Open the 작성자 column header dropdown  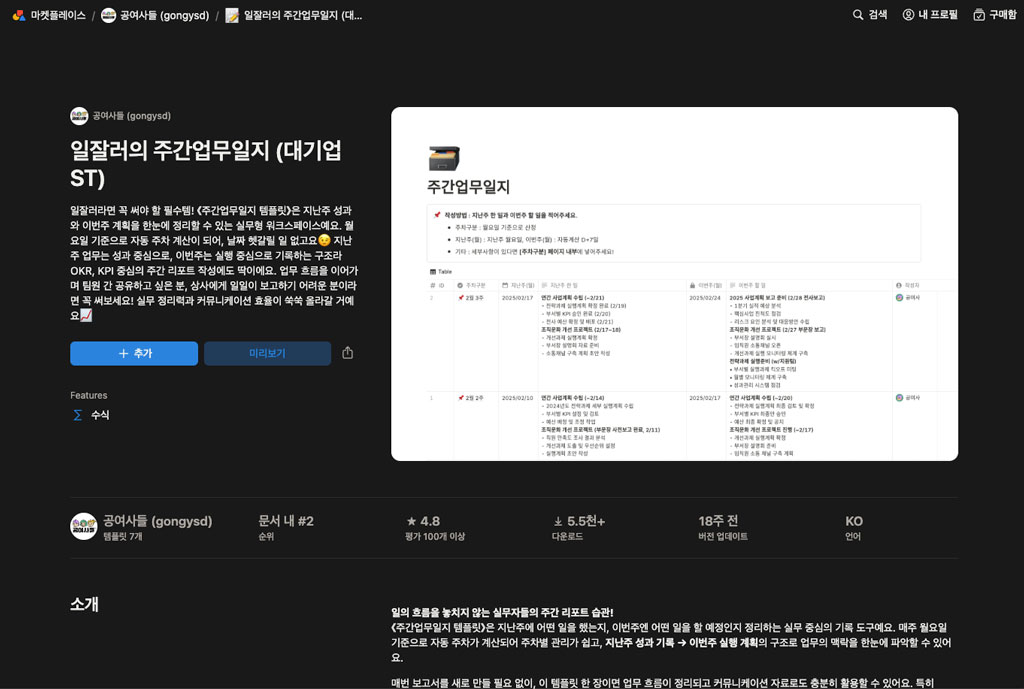tap(910, 283)
